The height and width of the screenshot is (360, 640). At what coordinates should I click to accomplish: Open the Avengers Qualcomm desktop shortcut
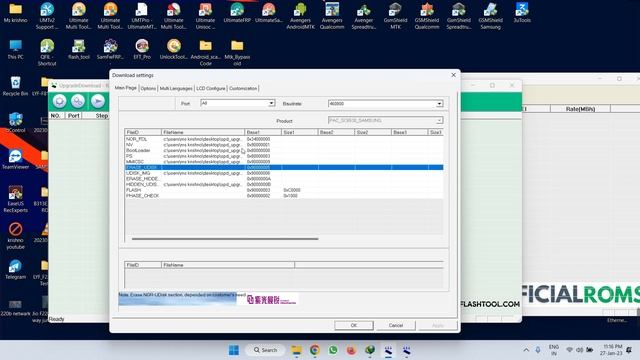[x=332, y=16]
